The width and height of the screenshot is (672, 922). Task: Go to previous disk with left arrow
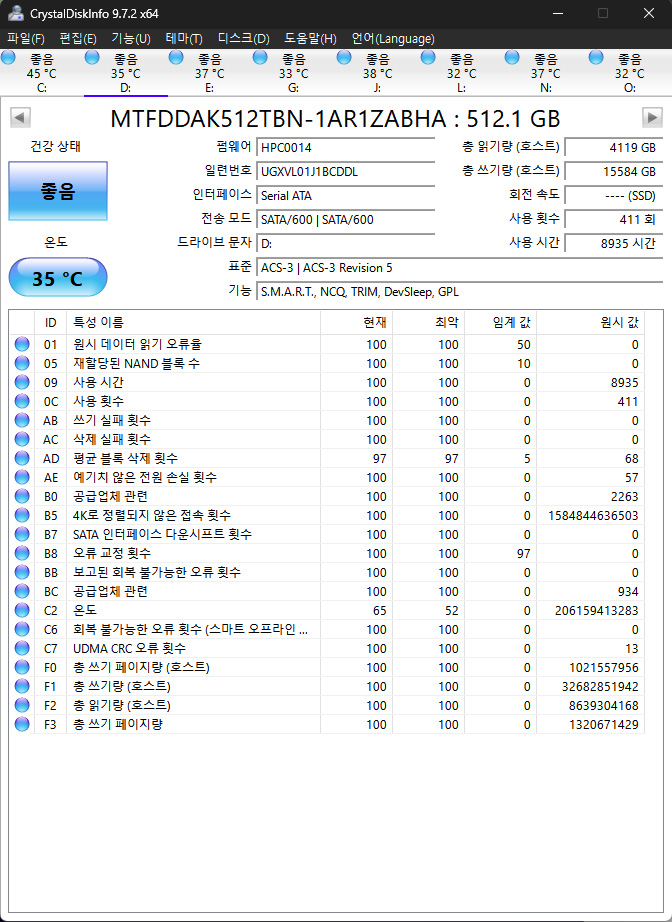click(21, 118)
